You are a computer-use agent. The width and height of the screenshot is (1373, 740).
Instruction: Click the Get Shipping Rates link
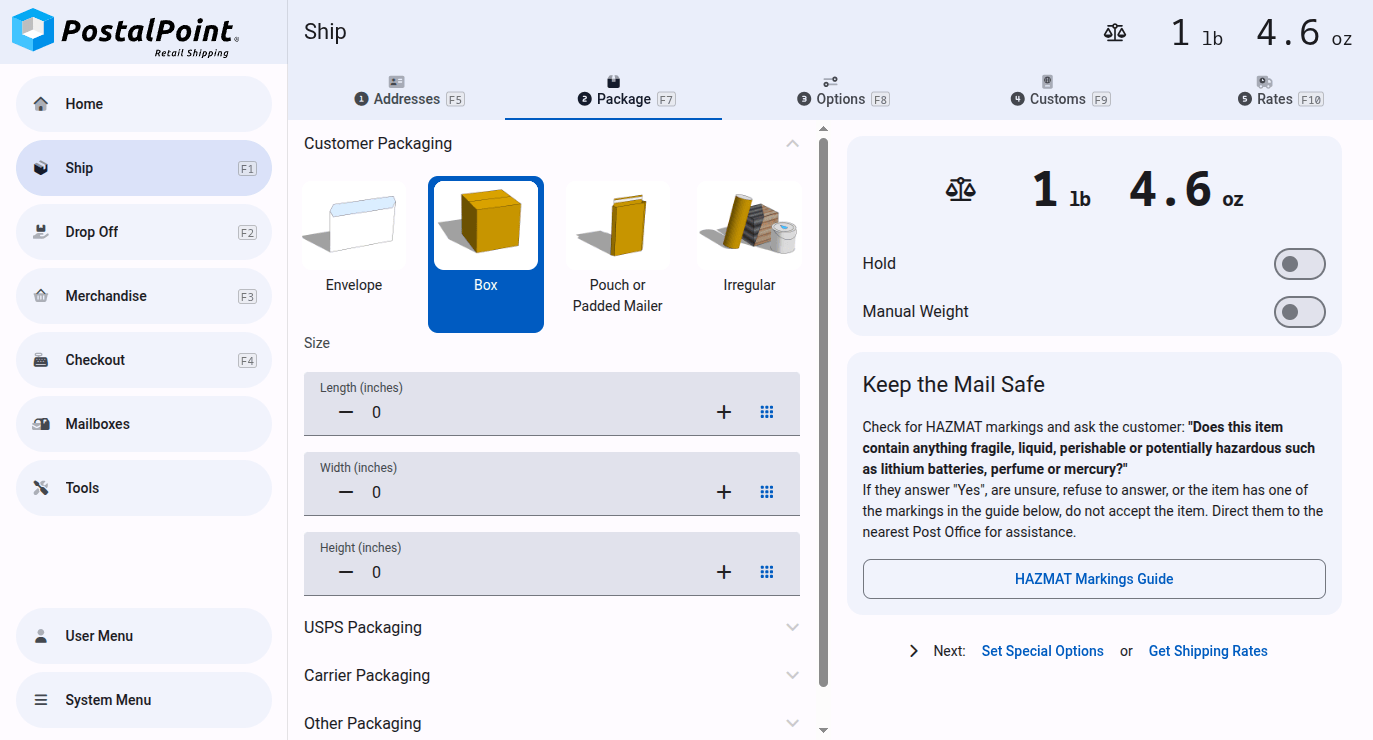(x=1207, y=651)
